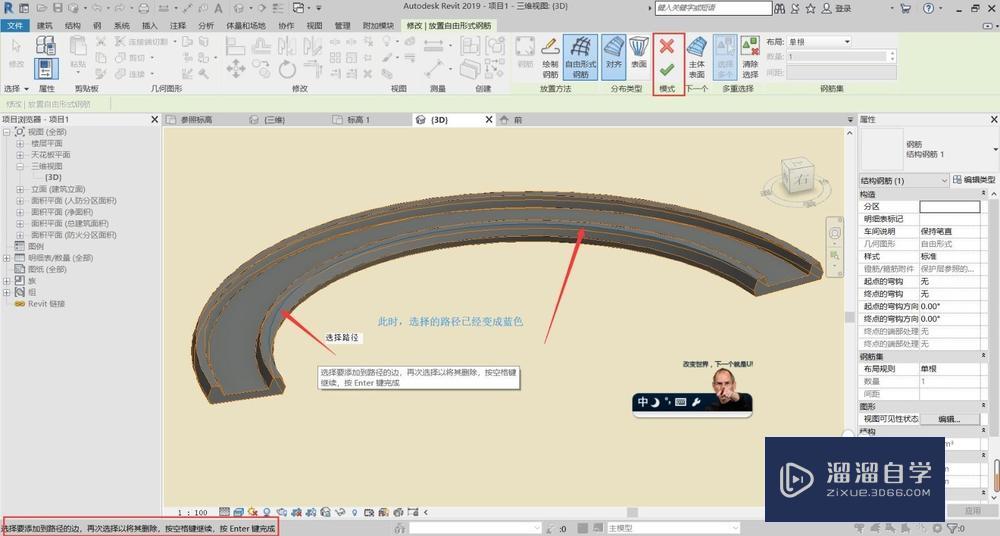Image resolution: width=1000 pixels, height=536 pixels.
Task: Select the 绘制钢筋 sketch rebar tool
Action: point(550,57)
